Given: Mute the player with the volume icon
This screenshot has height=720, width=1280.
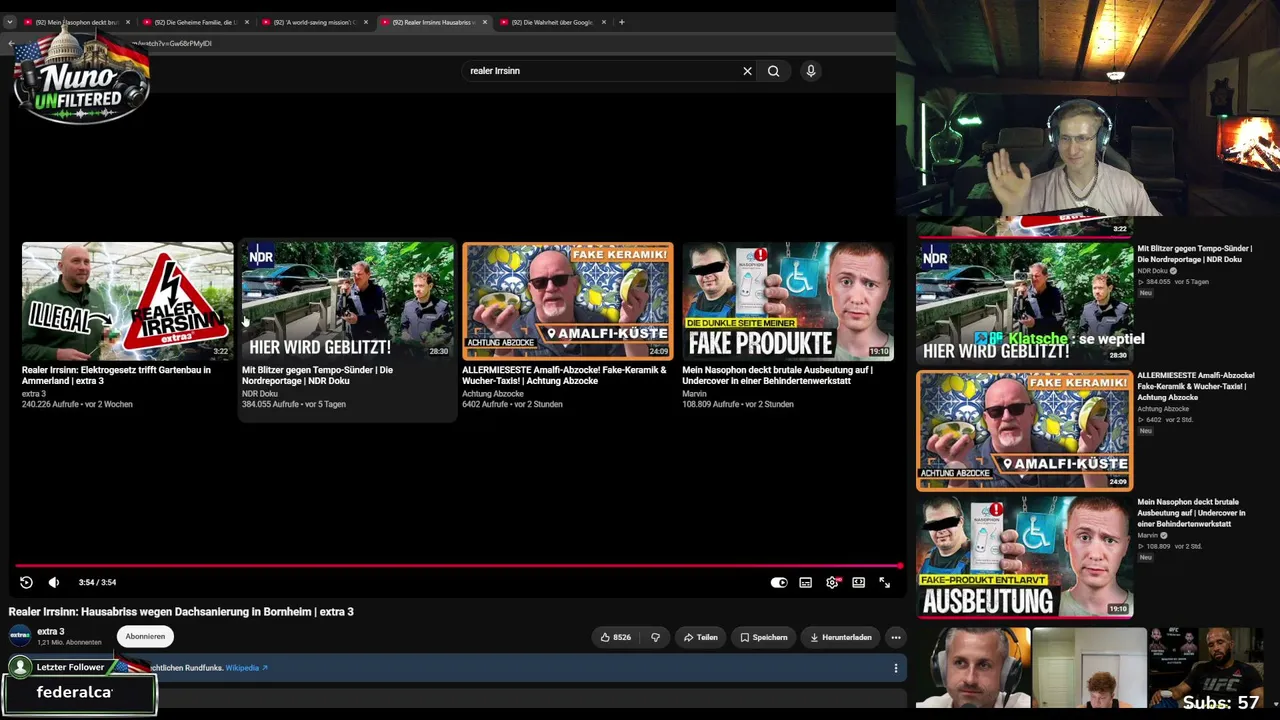Looking at the screenshot, I should 54,582.
